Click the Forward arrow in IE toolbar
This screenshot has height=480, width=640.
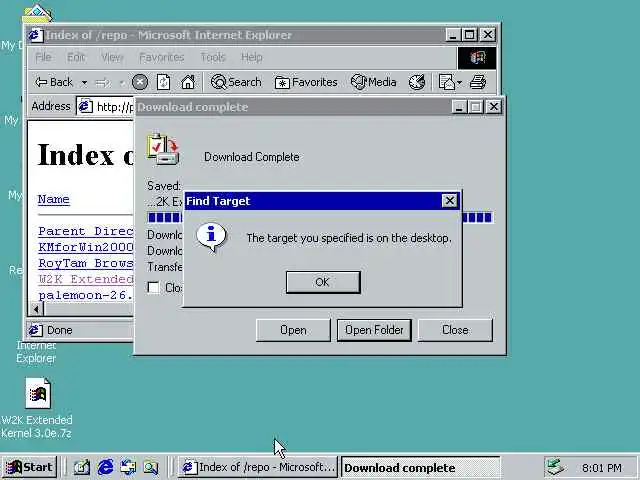[103, 83]
